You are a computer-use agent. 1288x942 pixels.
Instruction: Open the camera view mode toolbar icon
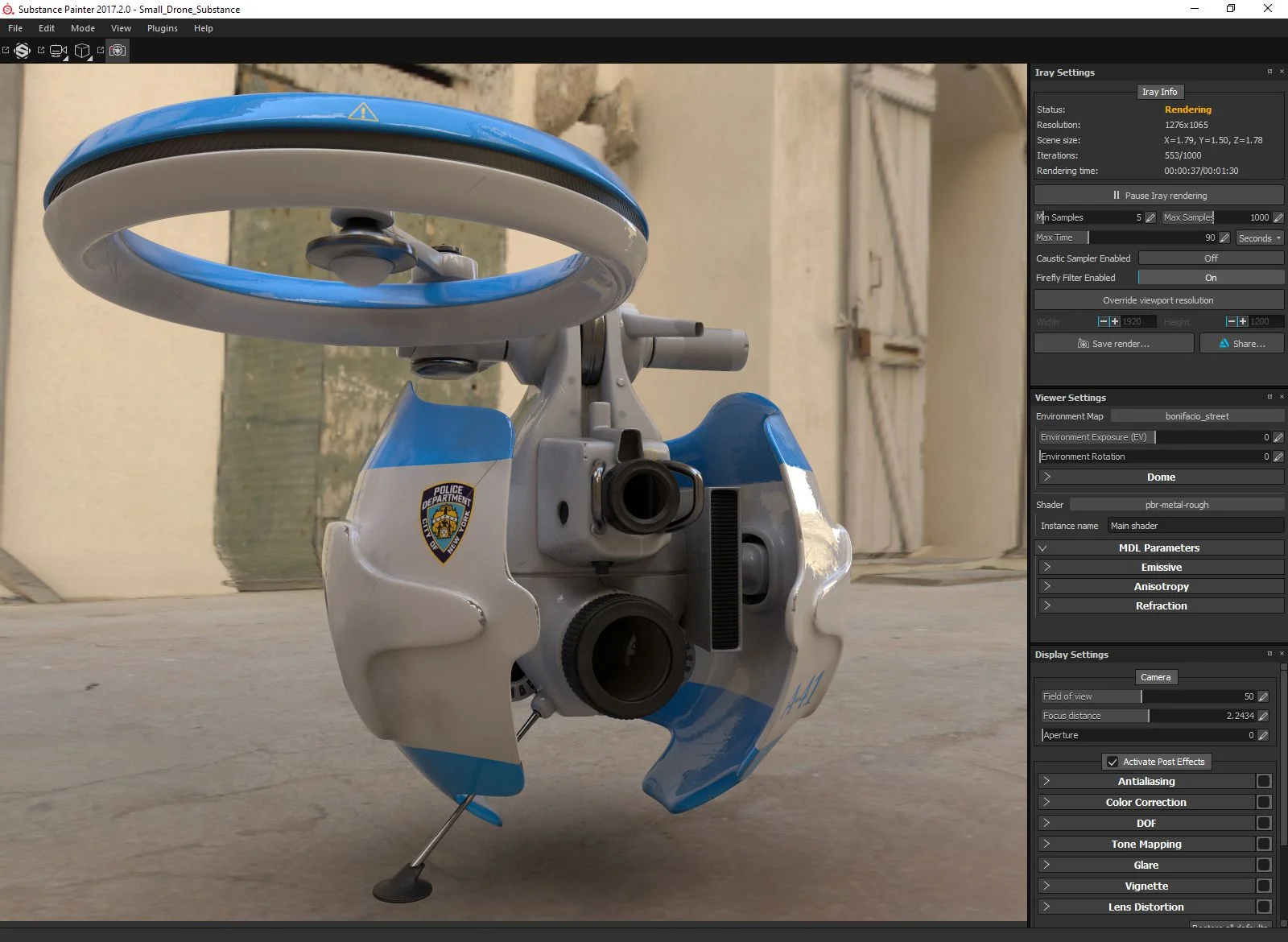(x=58, y=51)
